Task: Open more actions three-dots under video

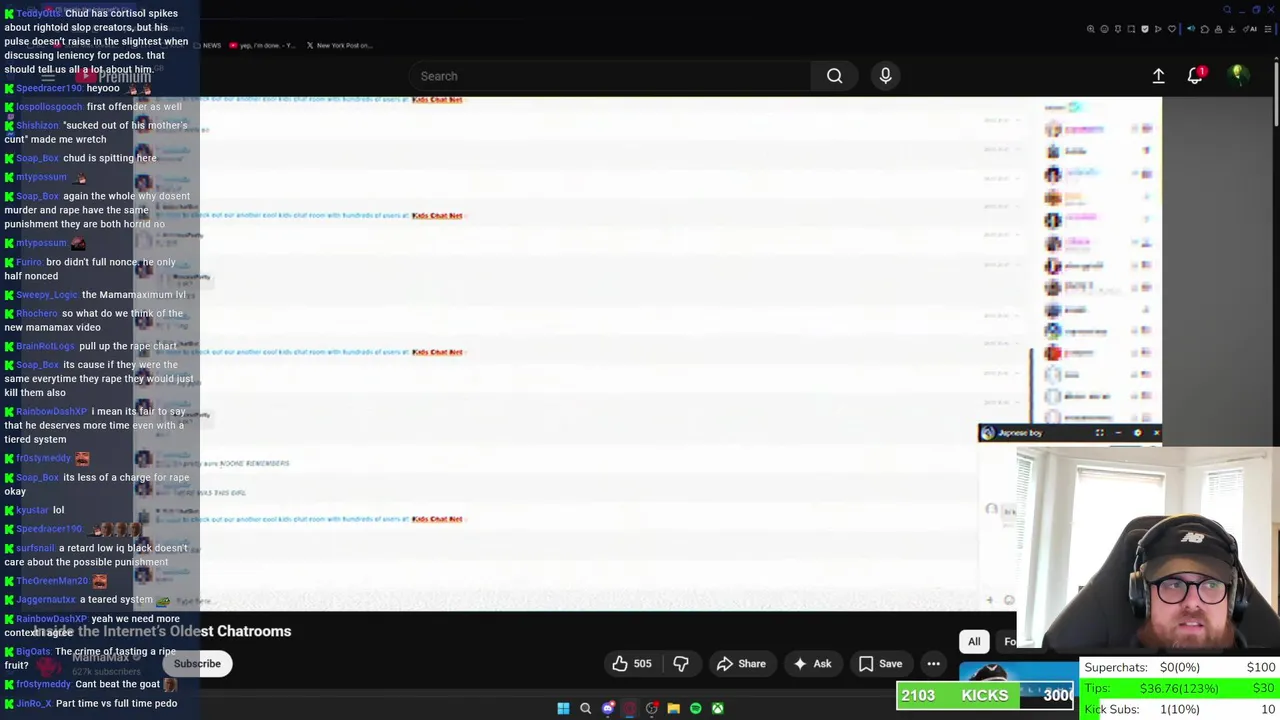Action: click(x=933, y=664)
